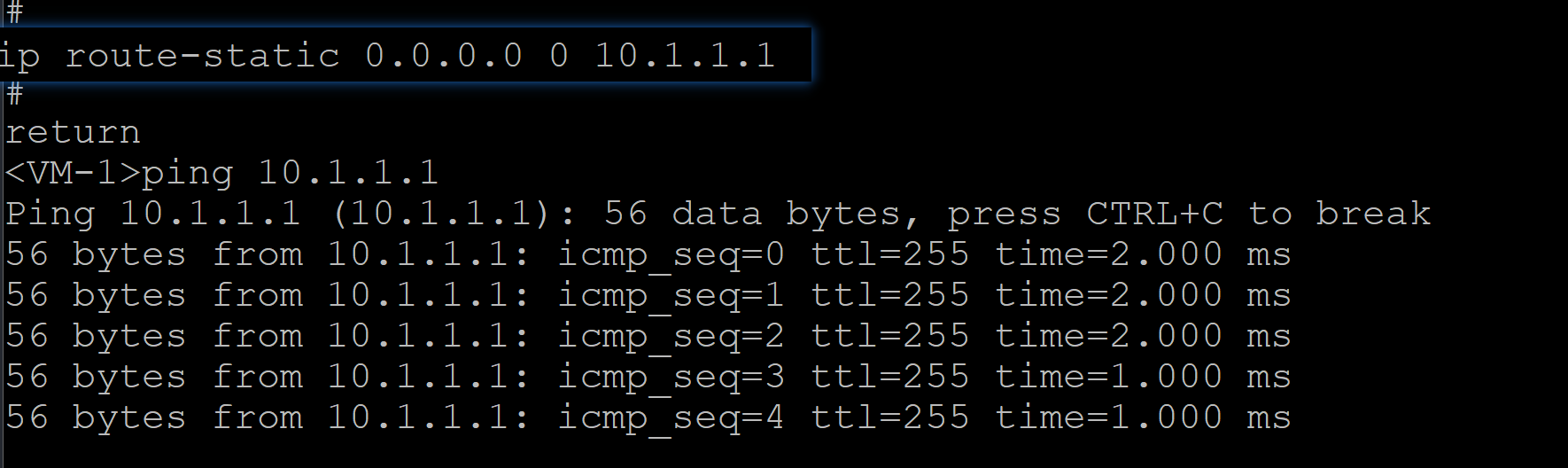The width and height of the screenshot is (1568, 468).
Task: Click the highlighted ip route-static command
Action: [x=390, y=56]
